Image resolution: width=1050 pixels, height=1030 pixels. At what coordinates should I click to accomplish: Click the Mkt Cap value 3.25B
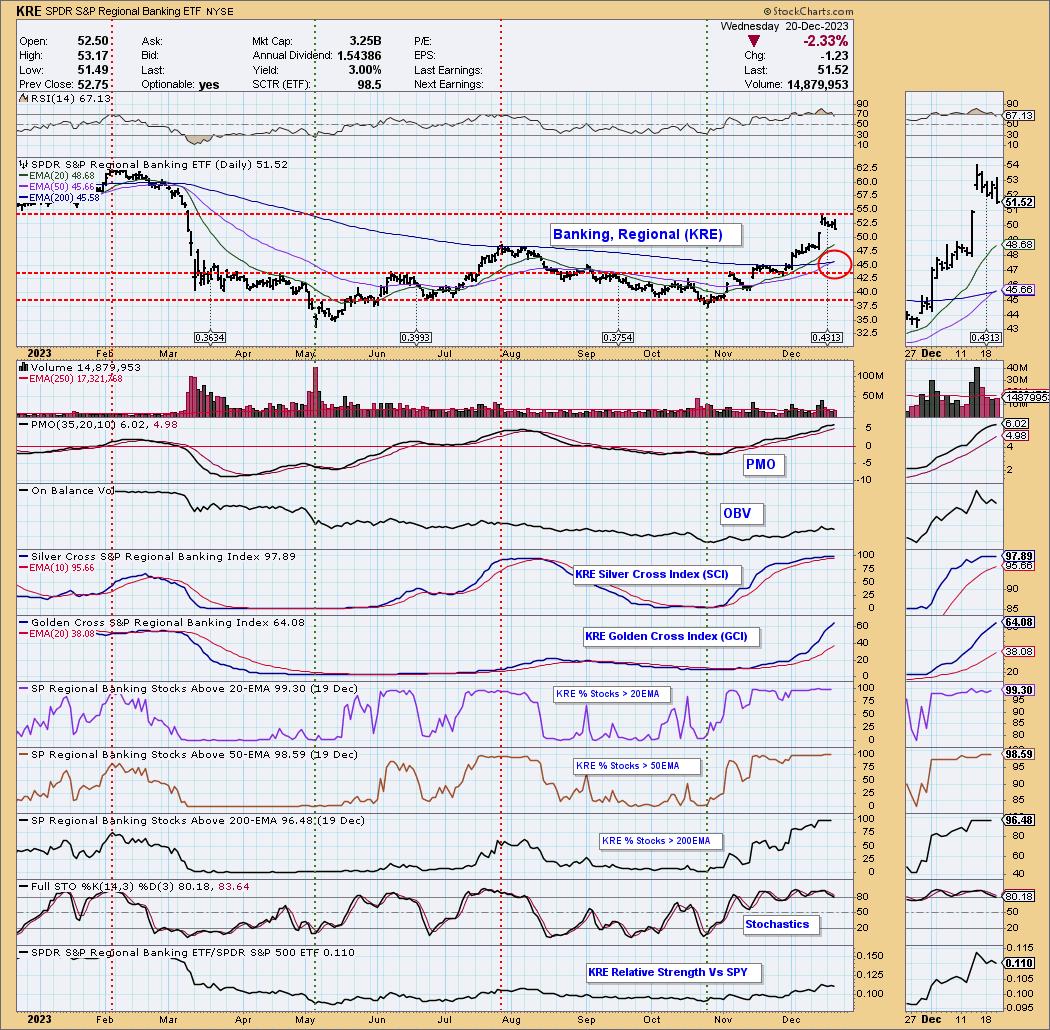click(365, 42)
